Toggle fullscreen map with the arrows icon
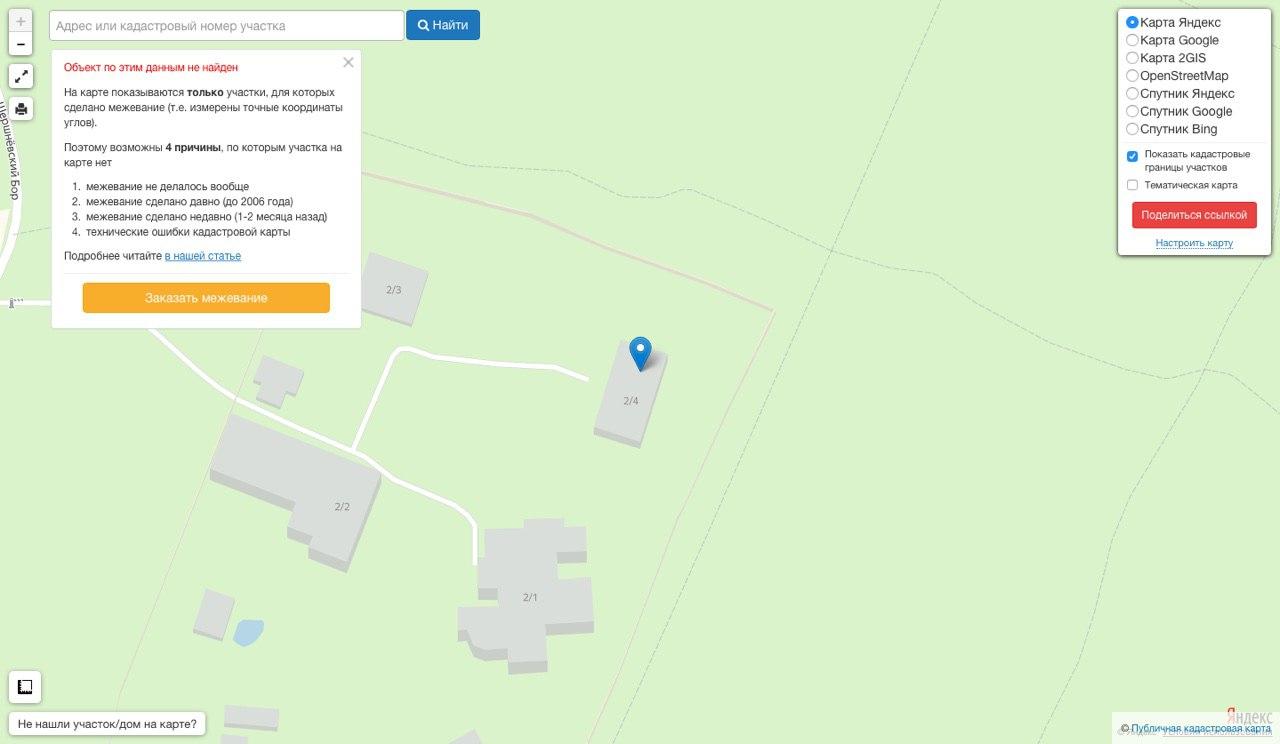1280x744 pixels. 21,76
